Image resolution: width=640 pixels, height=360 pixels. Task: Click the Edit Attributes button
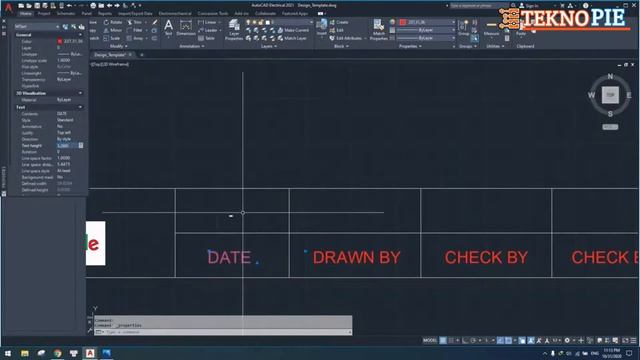point(345,38)
